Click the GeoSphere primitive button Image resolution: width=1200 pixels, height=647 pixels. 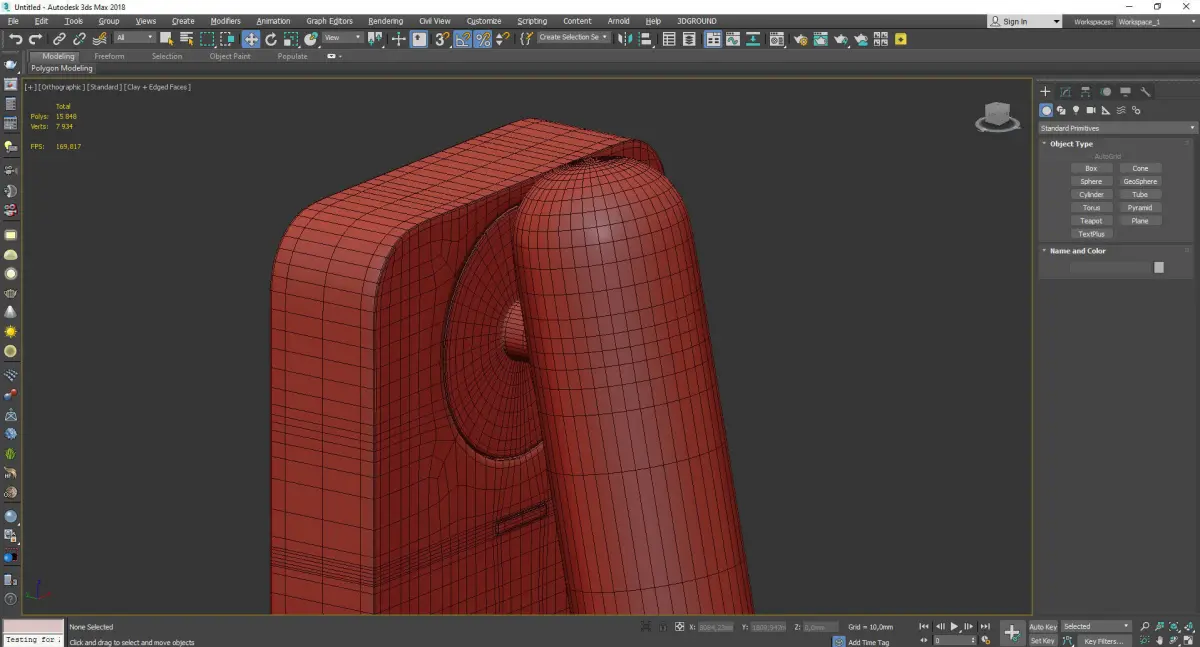[1140, 182]
